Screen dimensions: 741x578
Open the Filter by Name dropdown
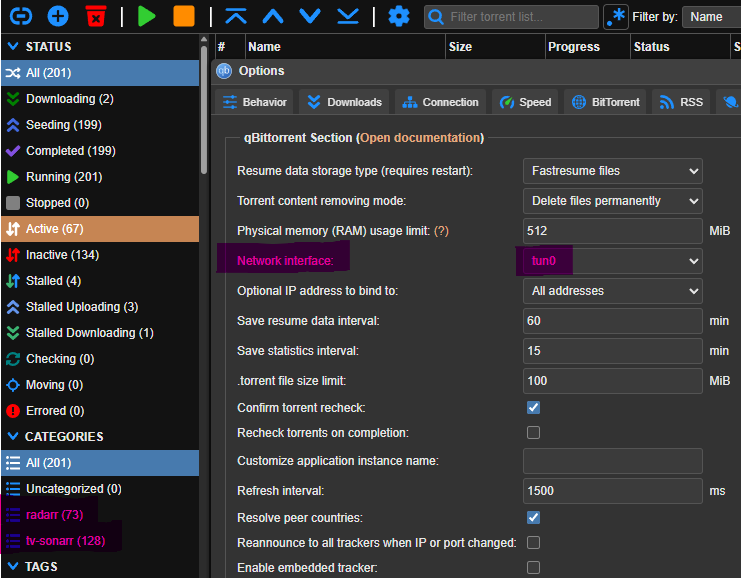[x=711, y=17]
